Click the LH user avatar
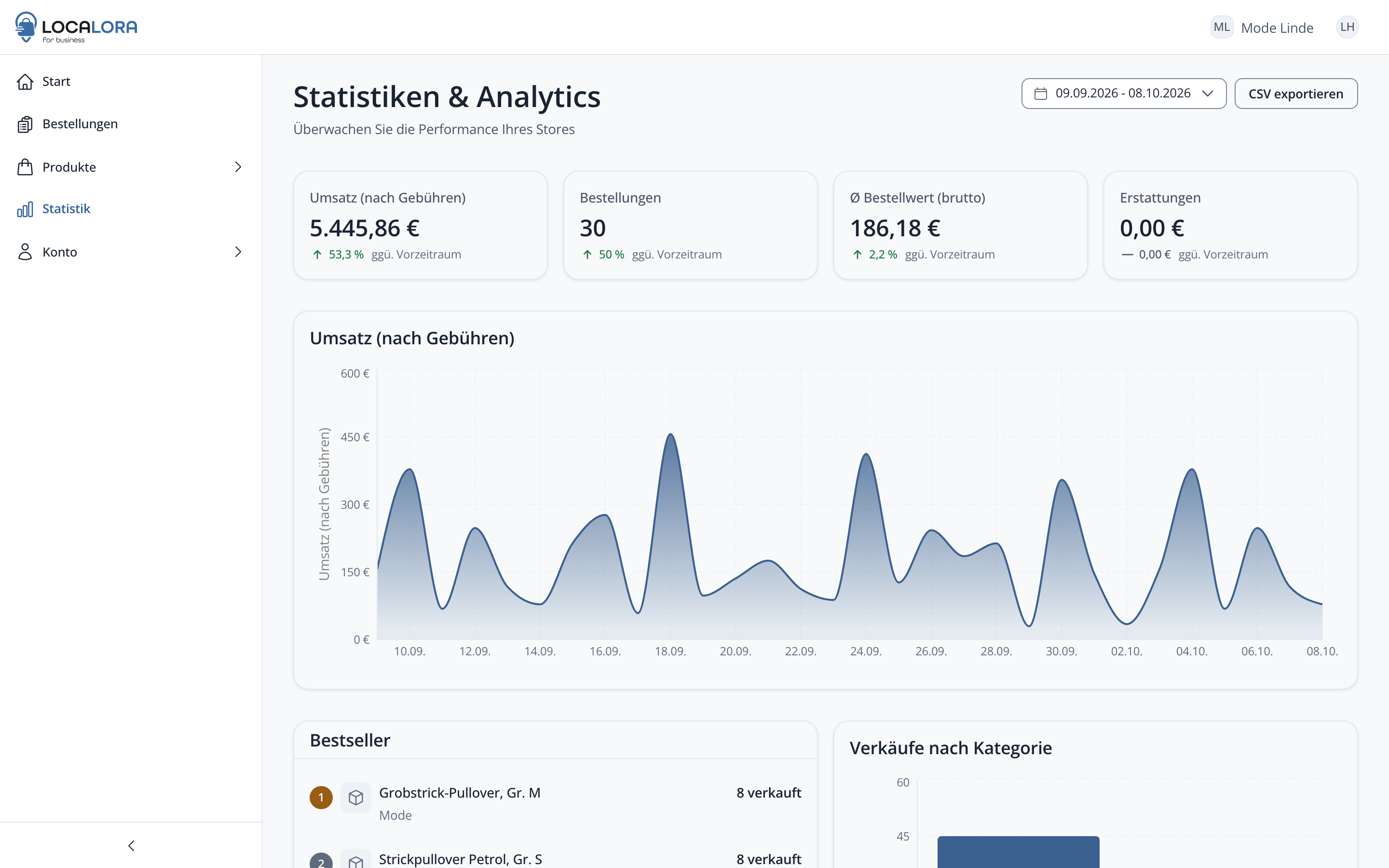The width and height of the screenshot is (1389, 868). pos(1347,27)
